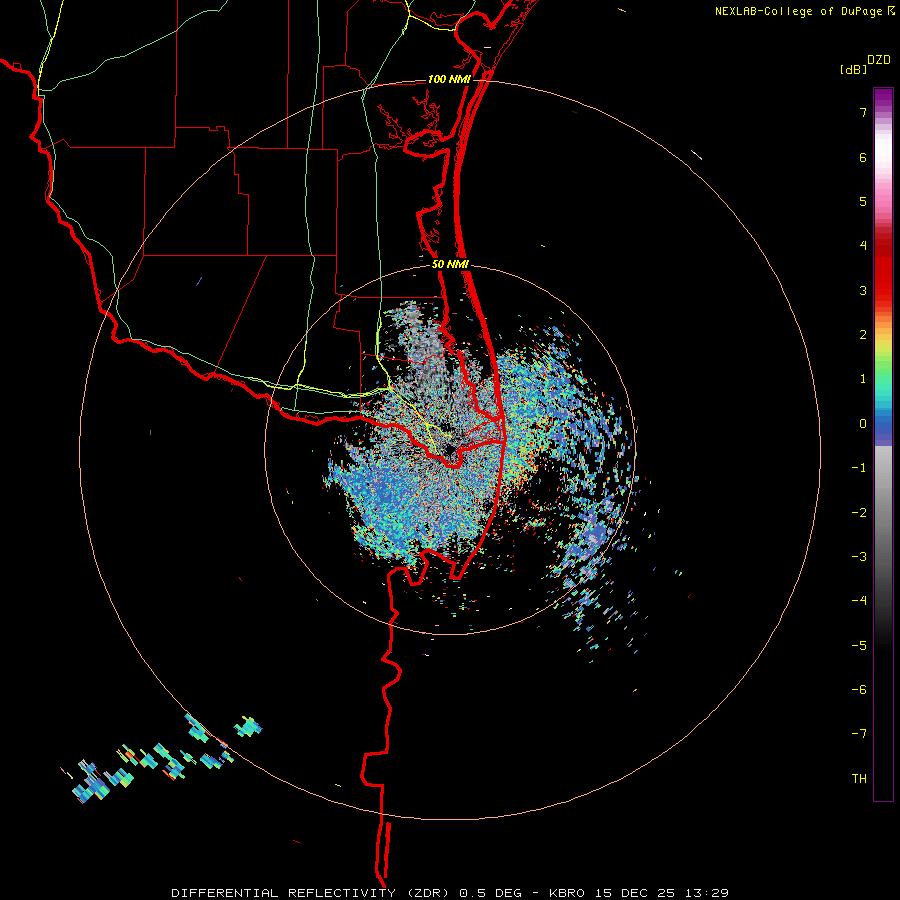900x900 pixels.
Task: Click the 3 value on color scale
Action: tap(863, 290)
